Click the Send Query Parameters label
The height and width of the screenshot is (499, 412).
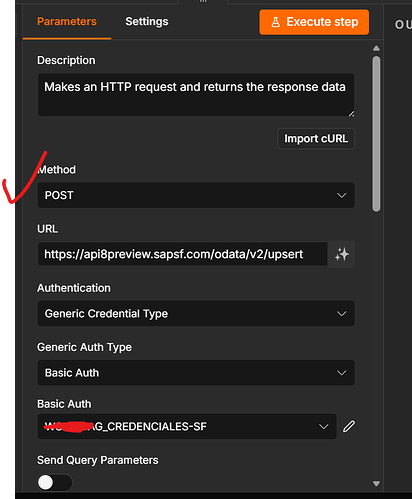[x=98, y=460]
